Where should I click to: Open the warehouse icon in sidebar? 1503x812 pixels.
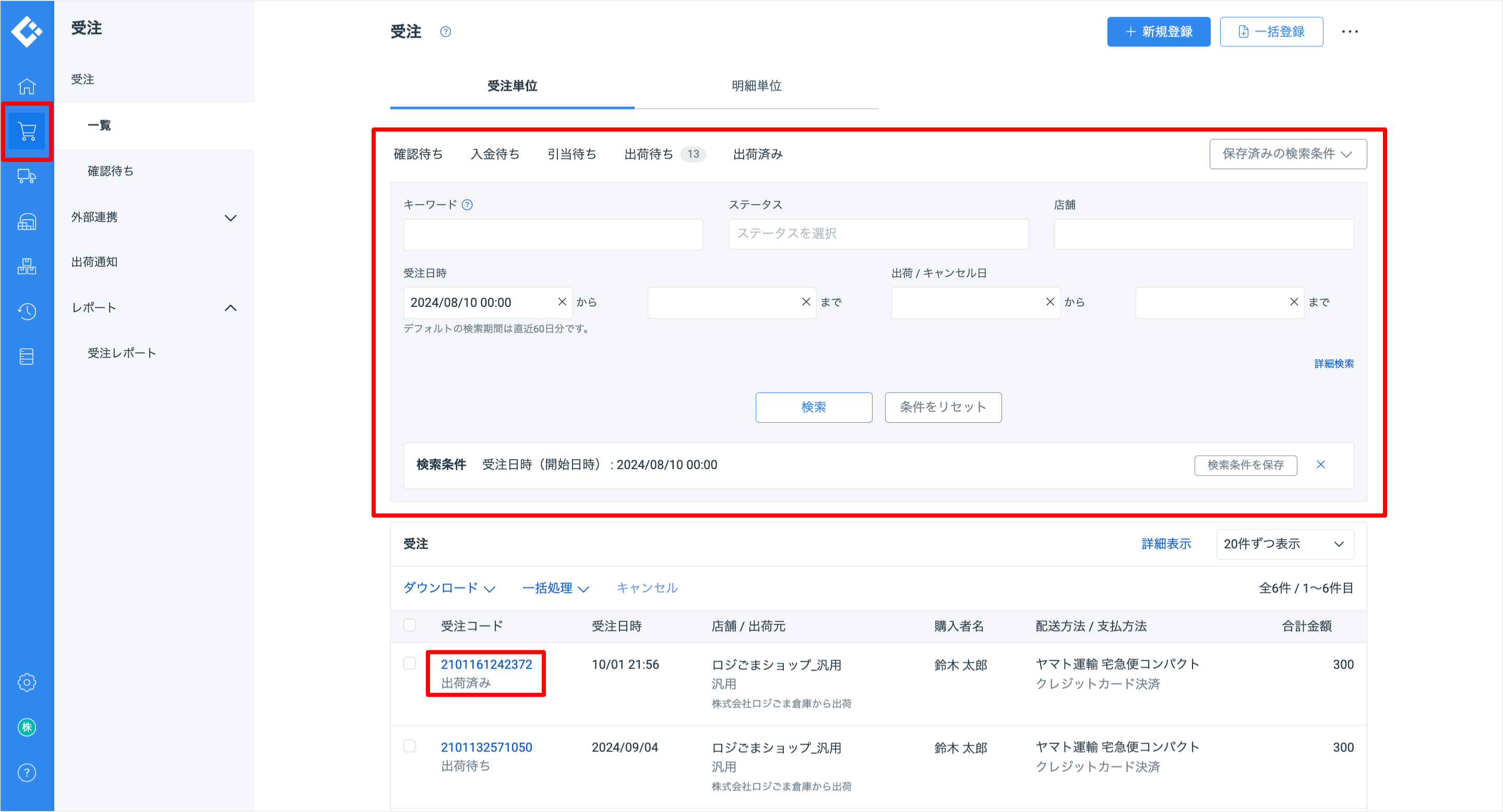[27, 222]
